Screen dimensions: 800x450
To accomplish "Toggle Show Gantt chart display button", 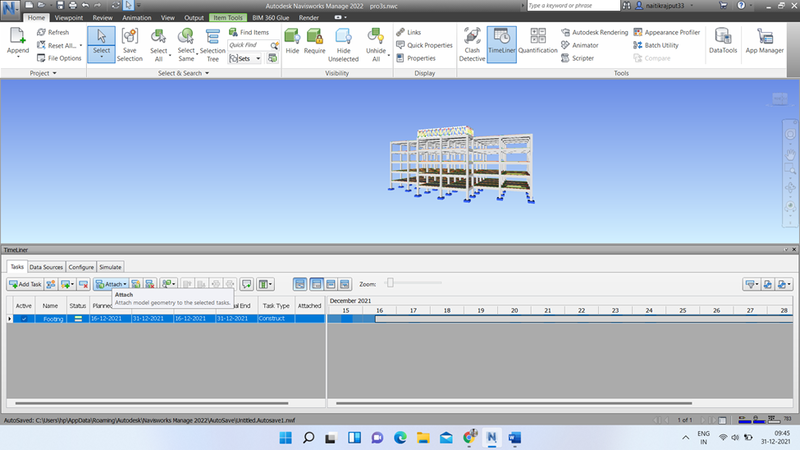I will click(300, 284).
